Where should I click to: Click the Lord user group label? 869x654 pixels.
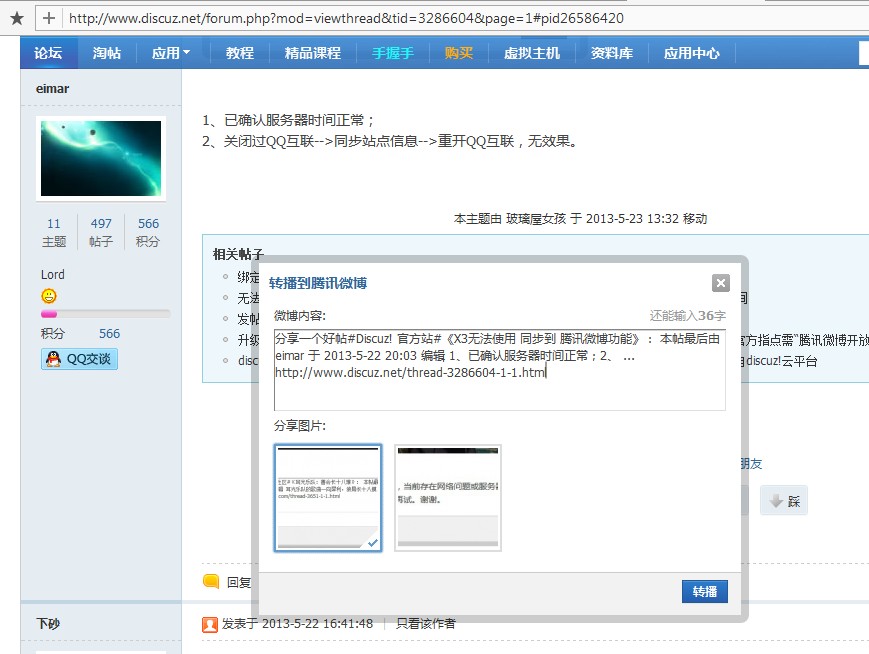[53, 275]
